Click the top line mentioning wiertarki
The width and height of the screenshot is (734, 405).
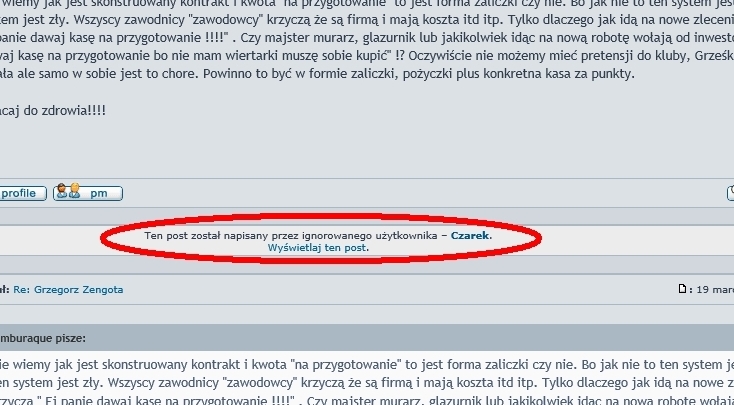click(367, 56)
